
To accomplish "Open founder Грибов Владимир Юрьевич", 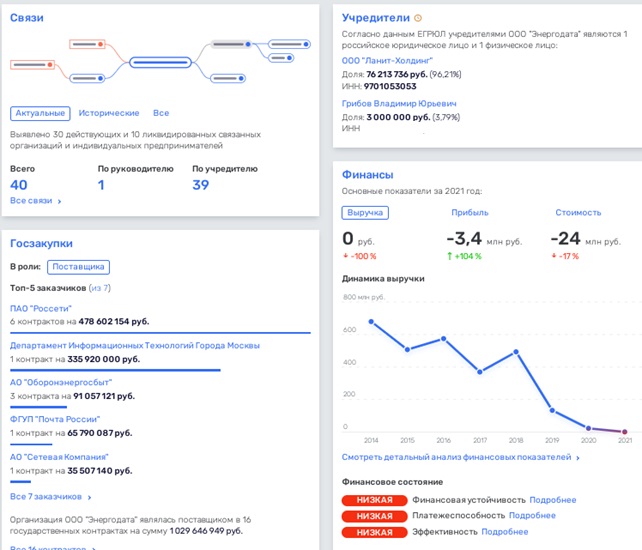I will pyautogui.click(x=399, y=104).
